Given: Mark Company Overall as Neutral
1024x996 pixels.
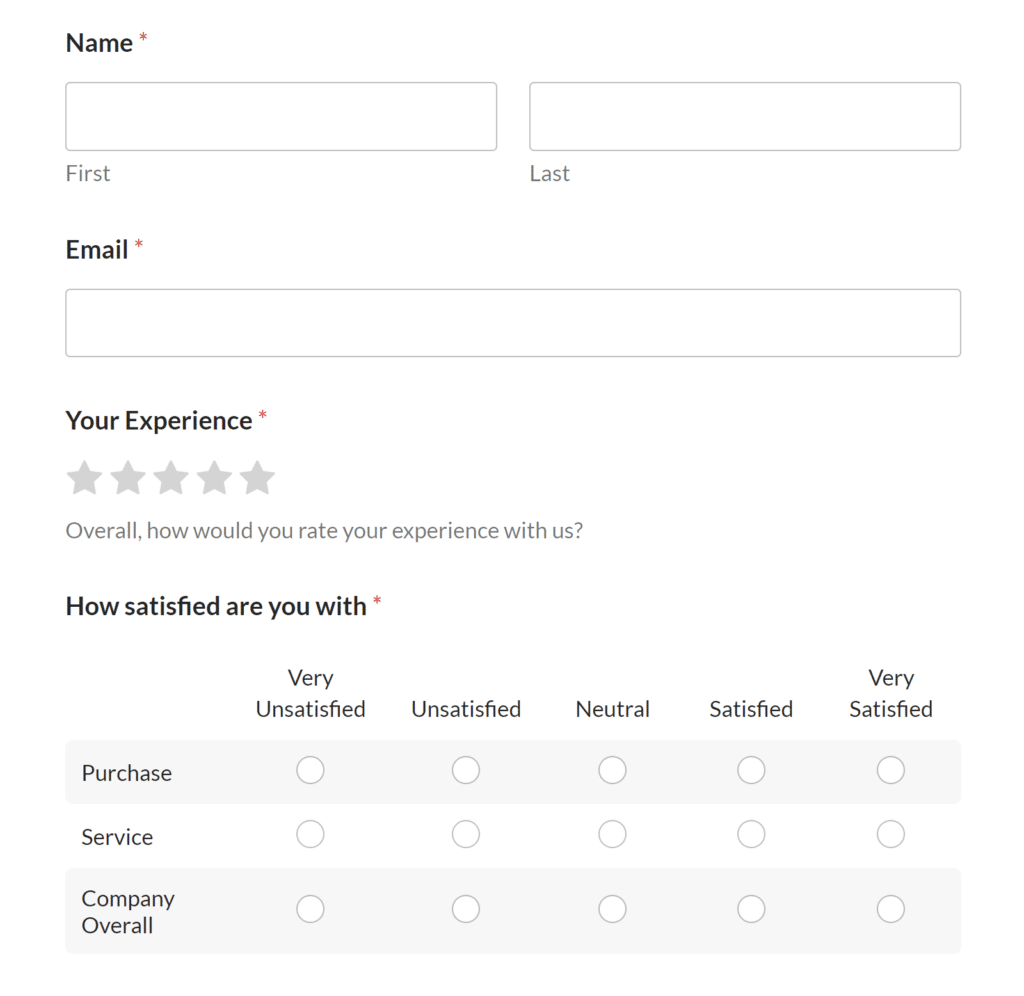Looking at the screenshot, I should click(x=612, y=908).
